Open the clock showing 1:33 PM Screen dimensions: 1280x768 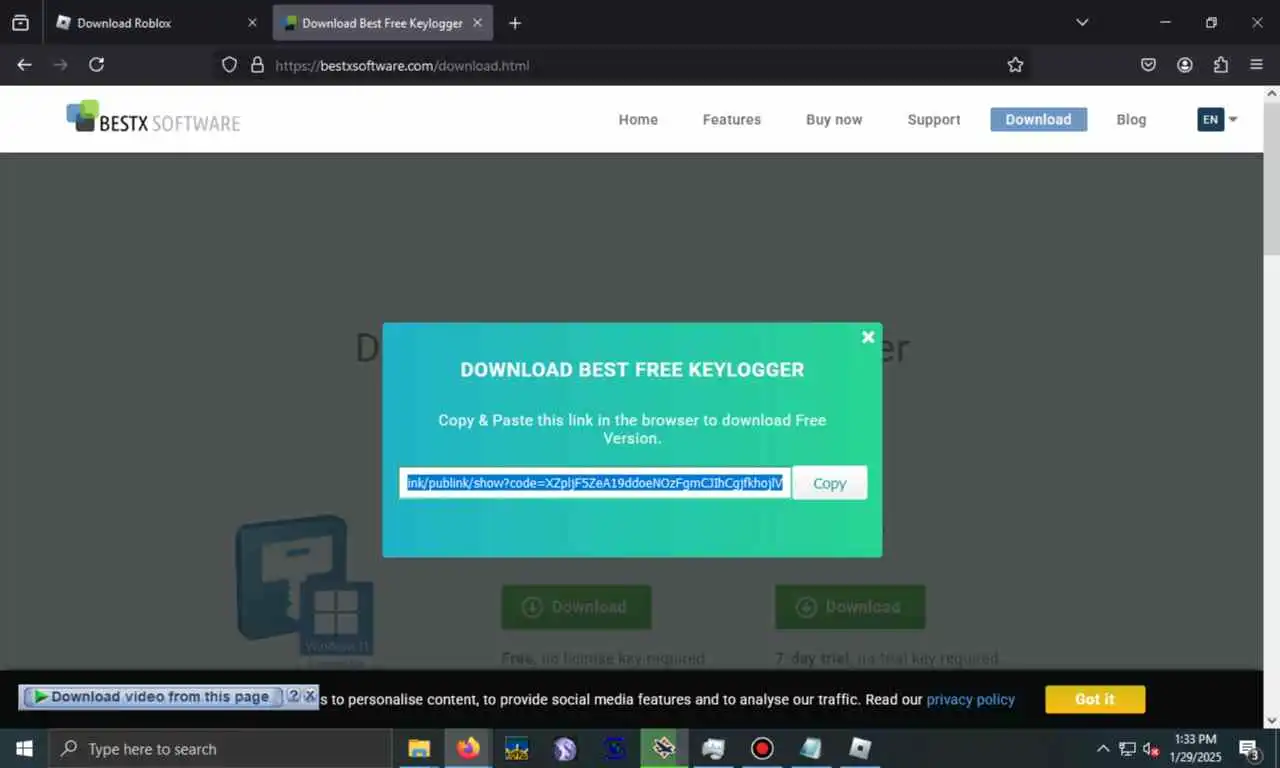(1194, 748)
